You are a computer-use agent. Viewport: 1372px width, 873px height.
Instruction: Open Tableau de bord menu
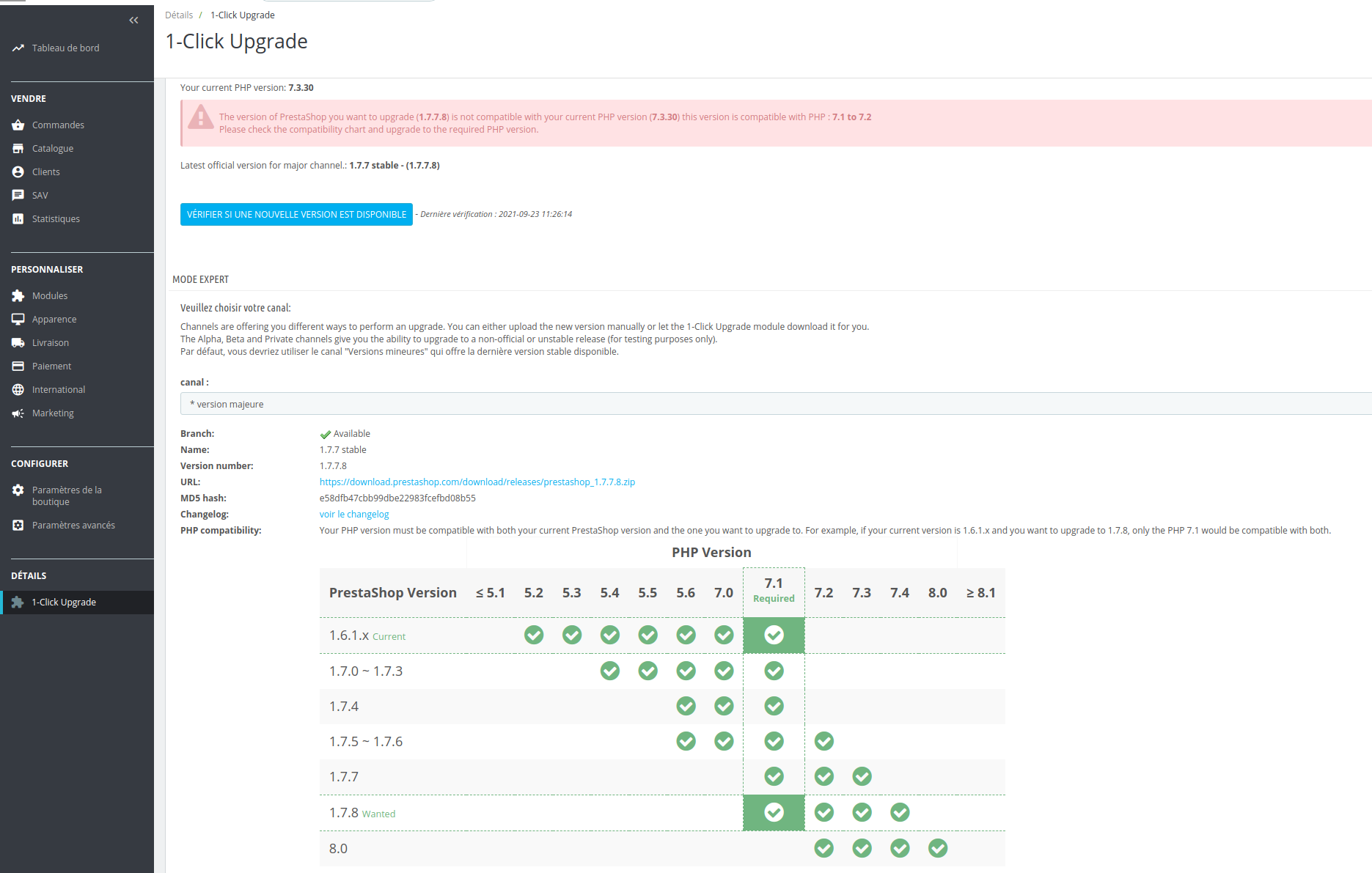[x=65, y=48]
